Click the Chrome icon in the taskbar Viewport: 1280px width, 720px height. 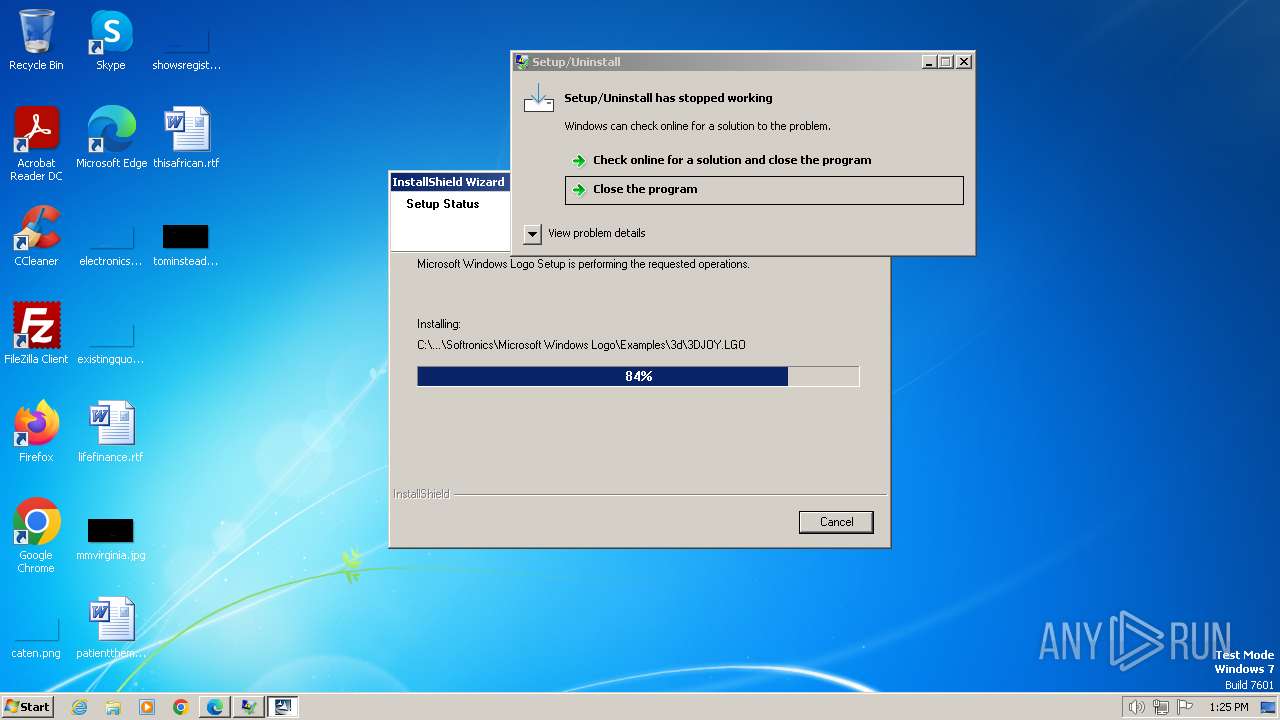(x=181, y=707)
